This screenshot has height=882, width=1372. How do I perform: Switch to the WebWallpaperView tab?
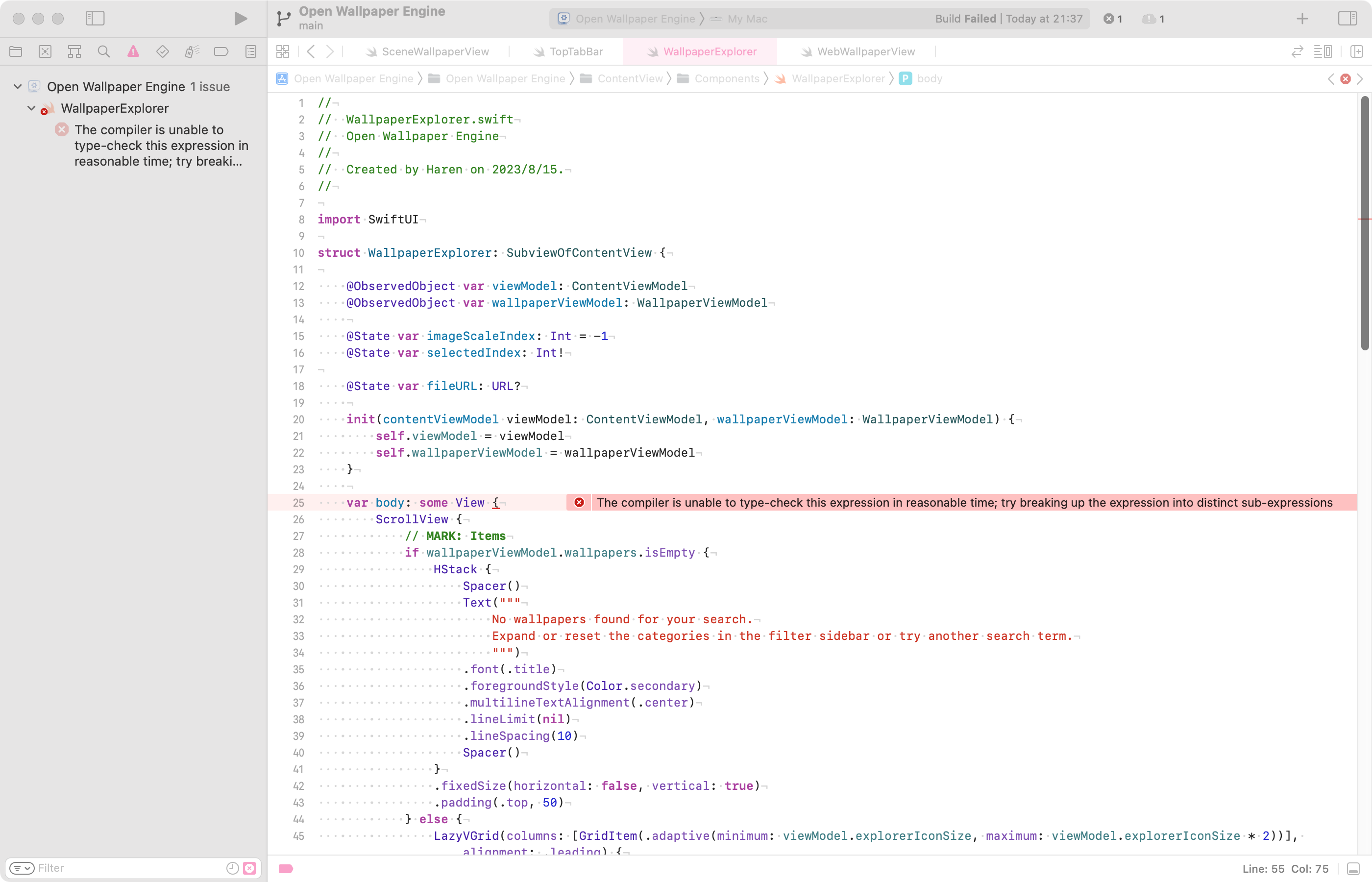865,51
